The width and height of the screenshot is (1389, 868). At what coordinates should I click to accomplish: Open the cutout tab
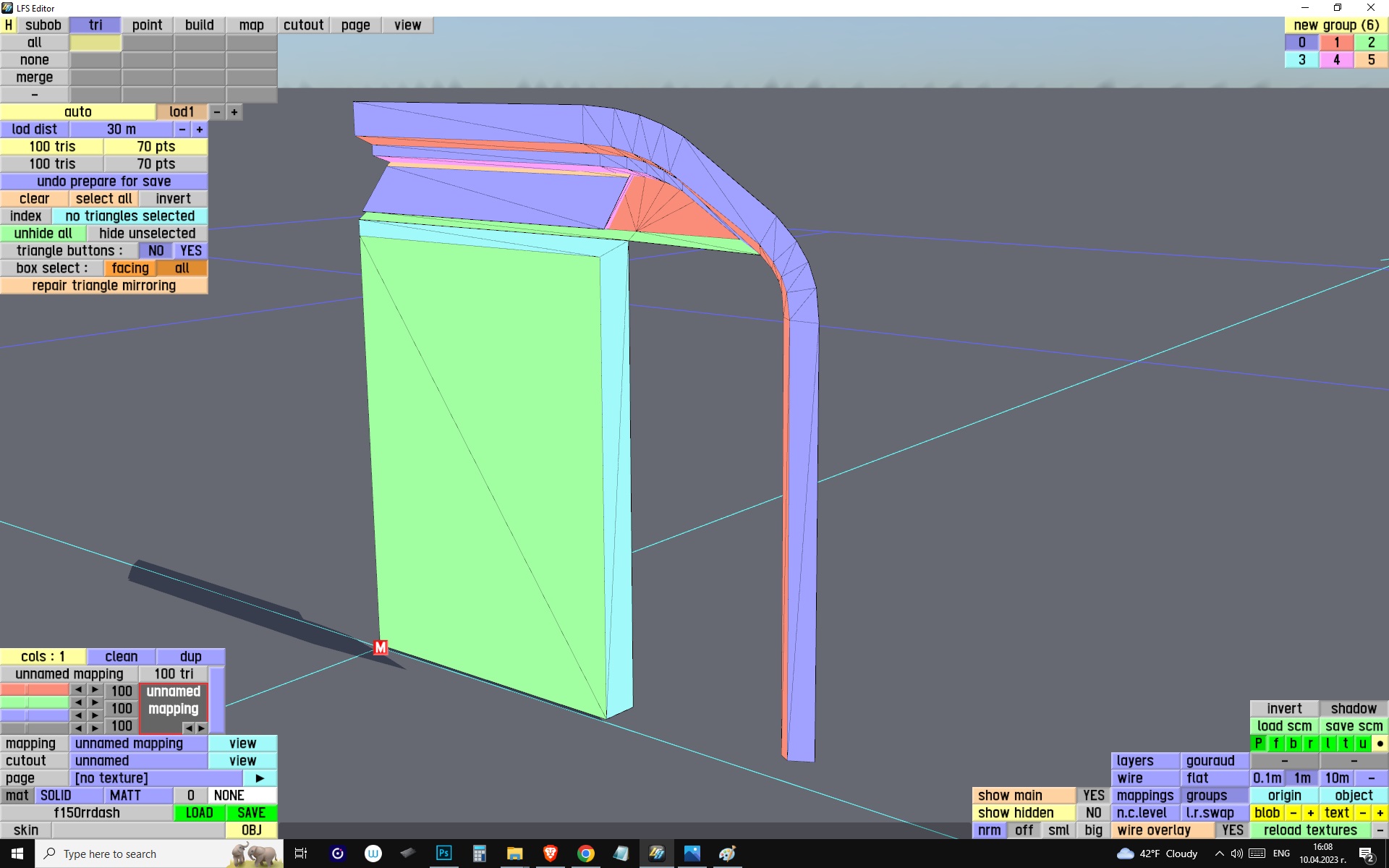click(303, 25)
